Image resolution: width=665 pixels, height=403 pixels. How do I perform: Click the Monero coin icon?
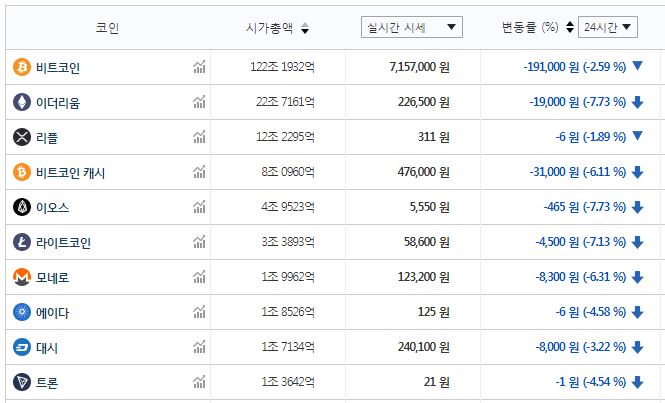[21, 277]
